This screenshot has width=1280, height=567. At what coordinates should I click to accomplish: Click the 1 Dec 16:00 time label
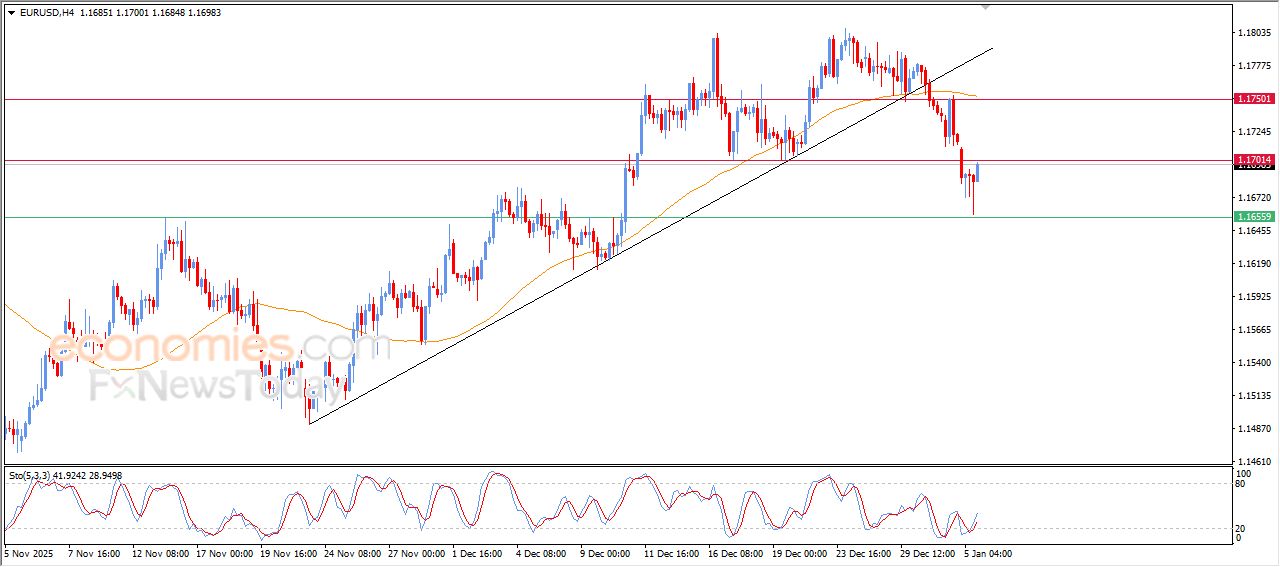coord(478,552)
